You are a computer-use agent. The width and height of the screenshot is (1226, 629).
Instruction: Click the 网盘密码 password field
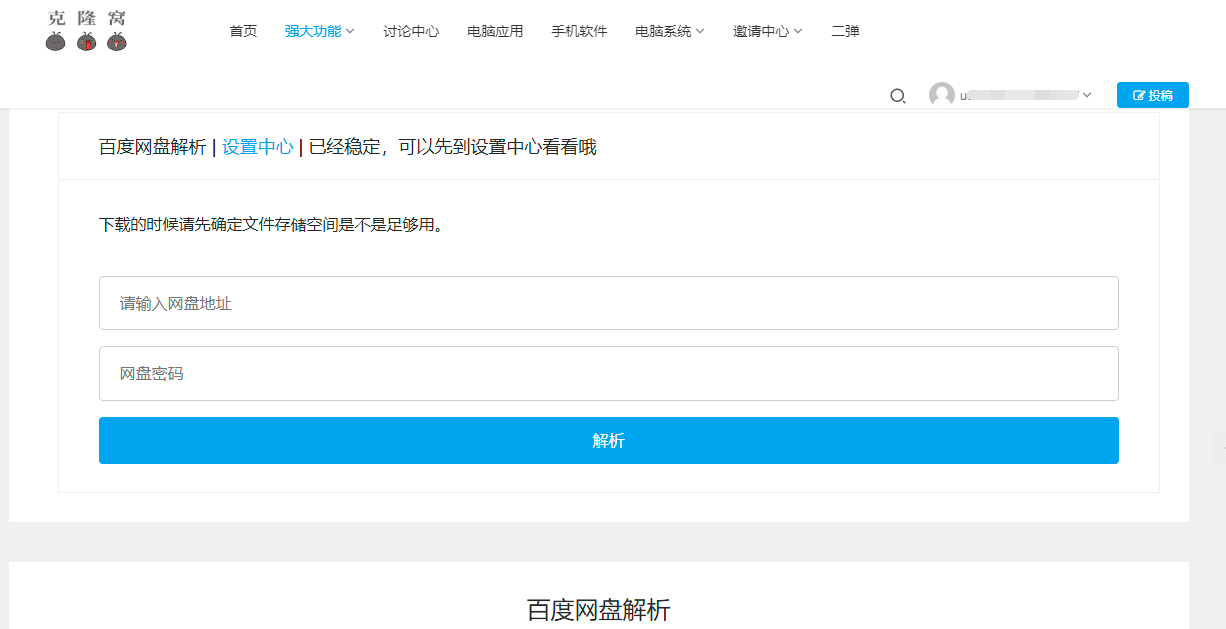click(x=608, y=373)
